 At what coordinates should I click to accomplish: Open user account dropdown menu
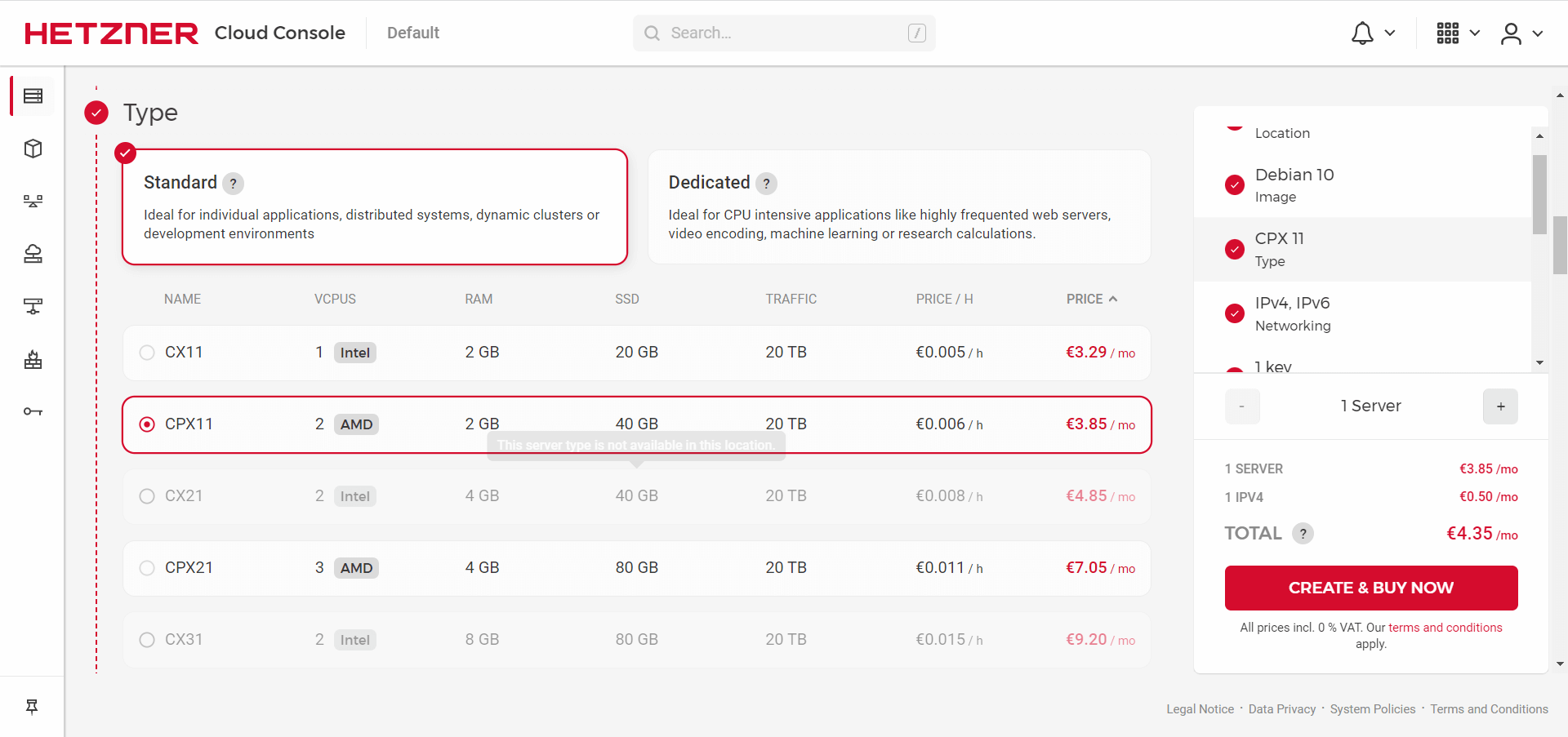click(1521, 33)
